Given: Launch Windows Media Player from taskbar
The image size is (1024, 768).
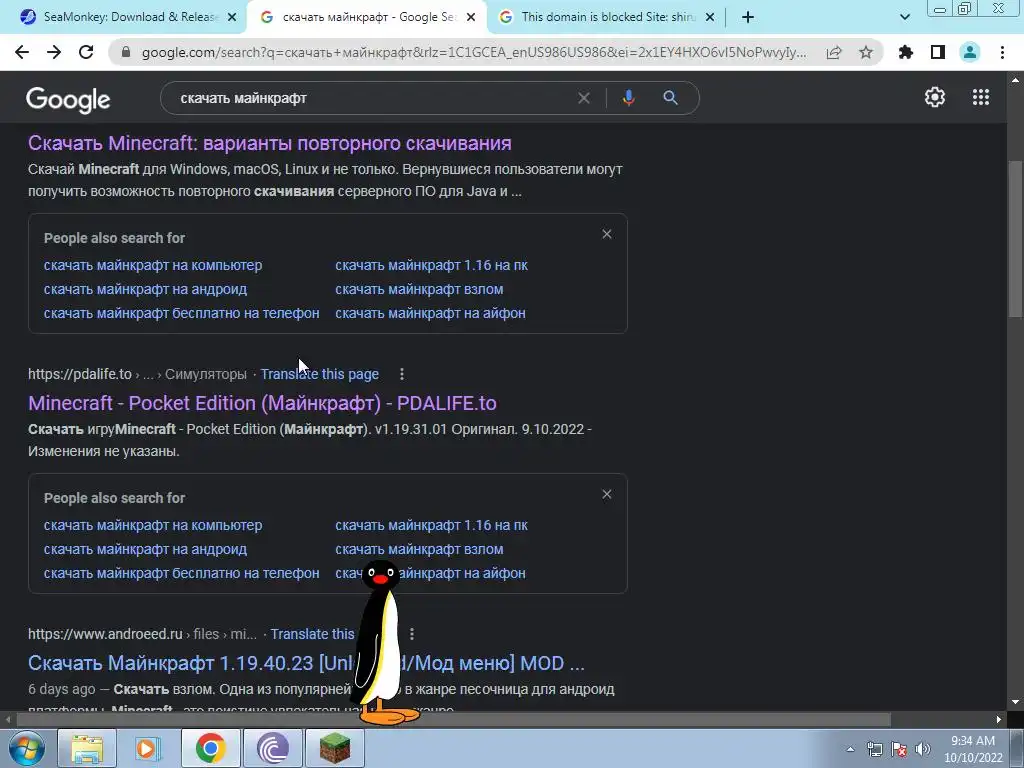Looking at the screenshot, I should click(x=148, y=748).
